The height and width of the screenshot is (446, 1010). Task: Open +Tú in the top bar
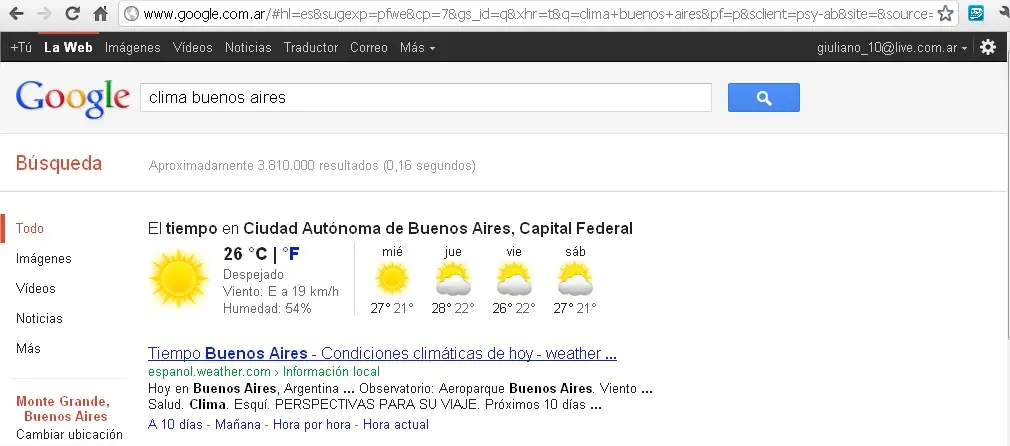21,47
